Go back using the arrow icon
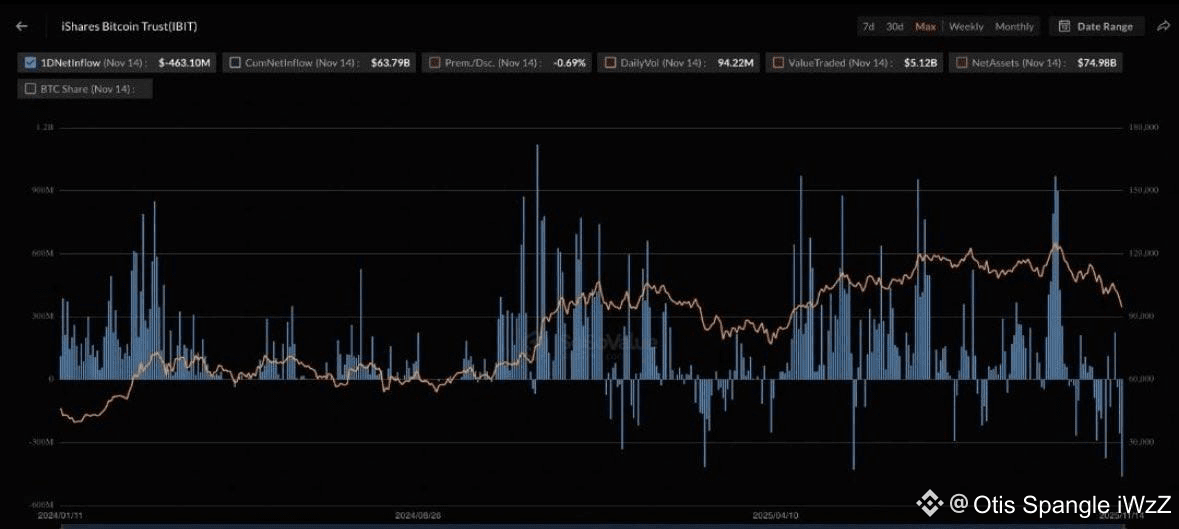This screenshot has width=1179, height=529. [x=22, y=26]
